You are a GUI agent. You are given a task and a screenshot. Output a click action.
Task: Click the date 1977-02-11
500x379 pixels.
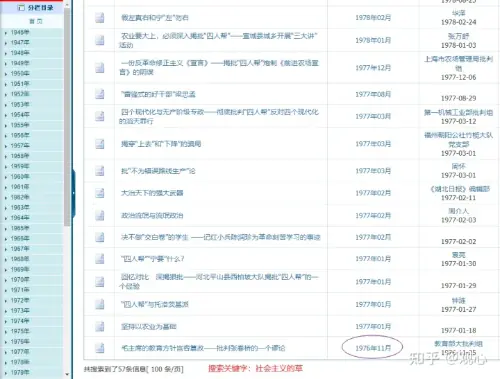click(459, 198)
